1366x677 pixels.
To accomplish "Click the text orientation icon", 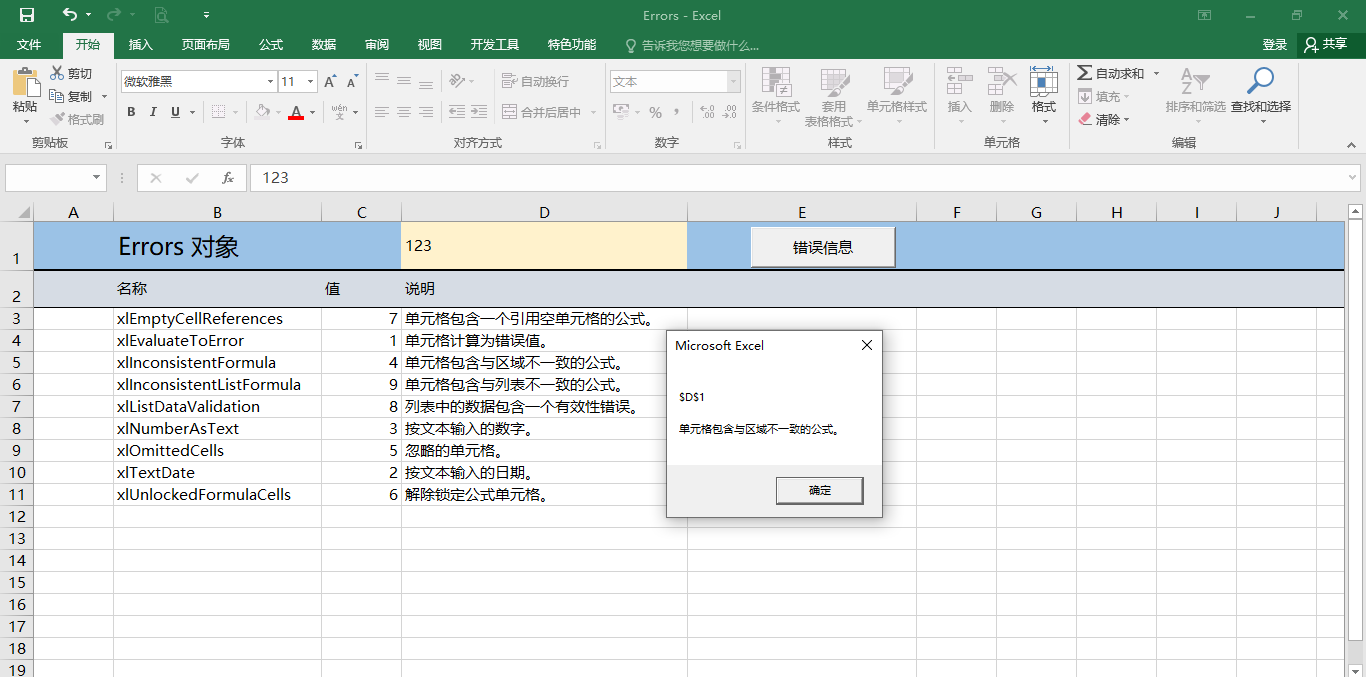I will (457, 80).
